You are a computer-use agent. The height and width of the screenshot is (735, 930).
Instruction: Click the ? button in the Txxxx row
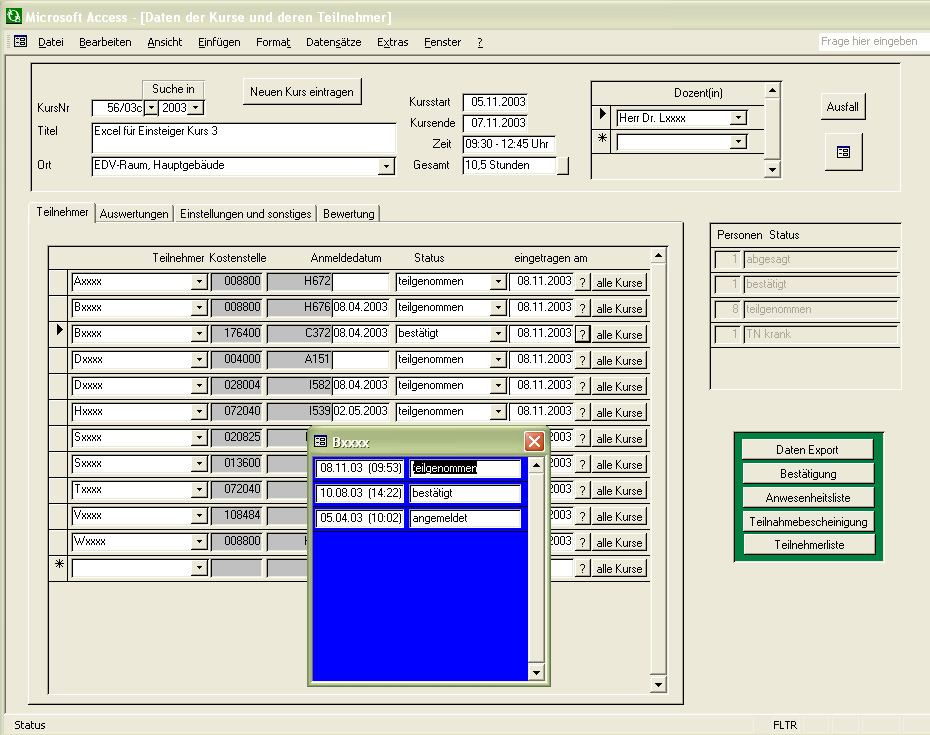582,491
